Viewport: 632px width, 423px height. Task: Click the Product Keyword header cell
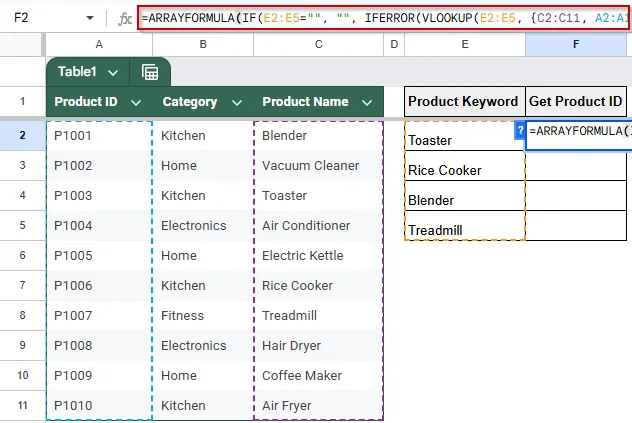(465, 101)
